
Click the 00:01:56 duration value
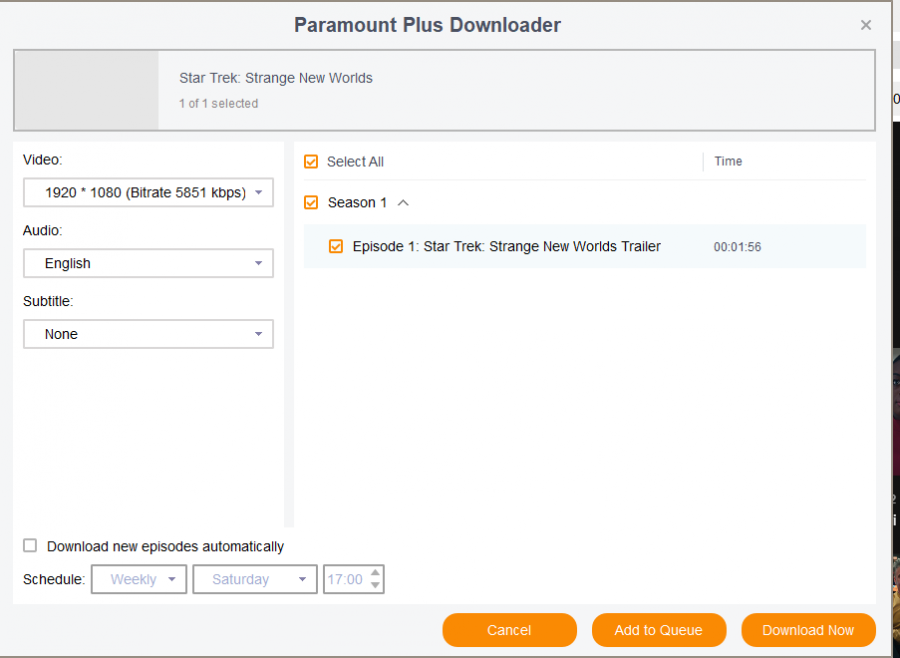pos(737,247)
